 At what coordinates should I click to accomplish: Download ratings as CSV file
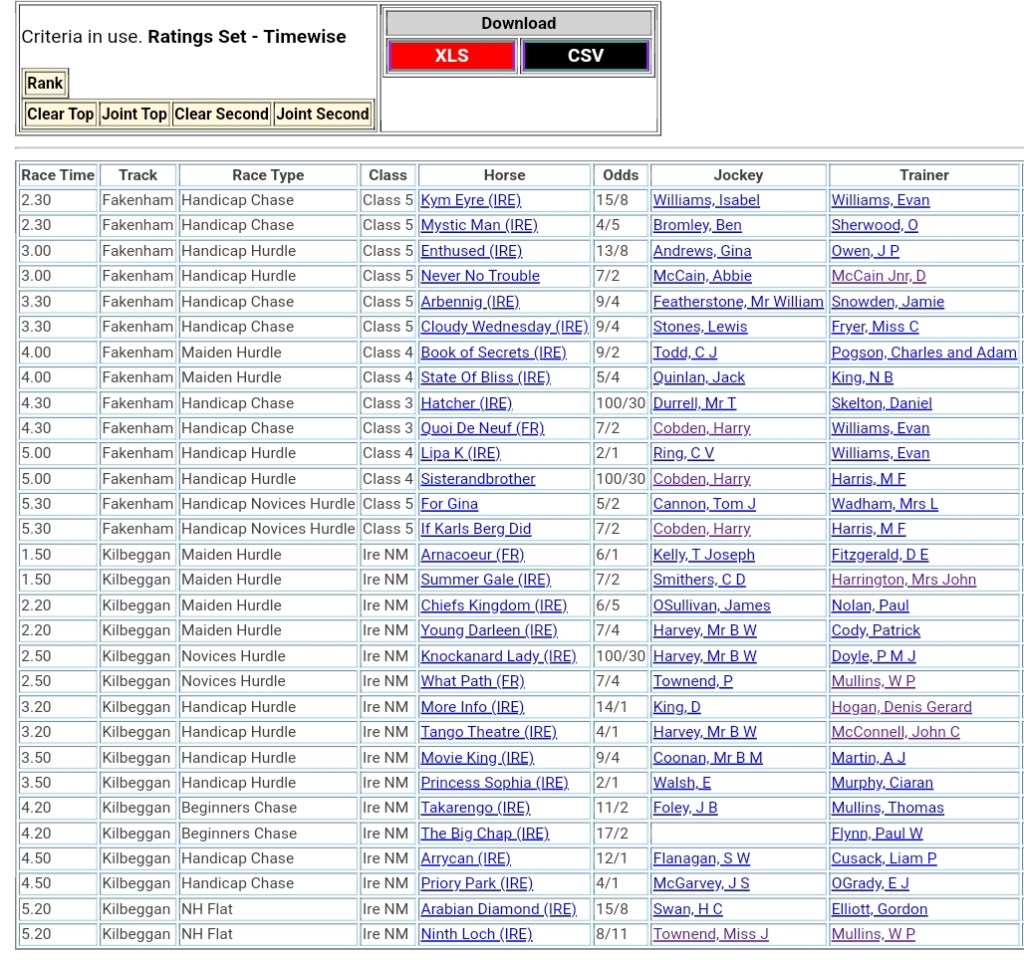coord(585,56)
